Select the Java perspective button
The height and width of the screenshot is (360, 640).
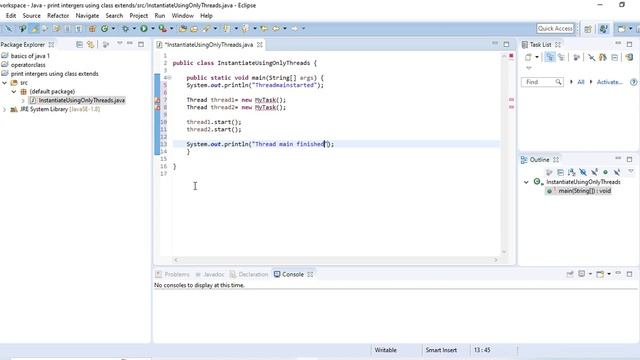point(604,29)
